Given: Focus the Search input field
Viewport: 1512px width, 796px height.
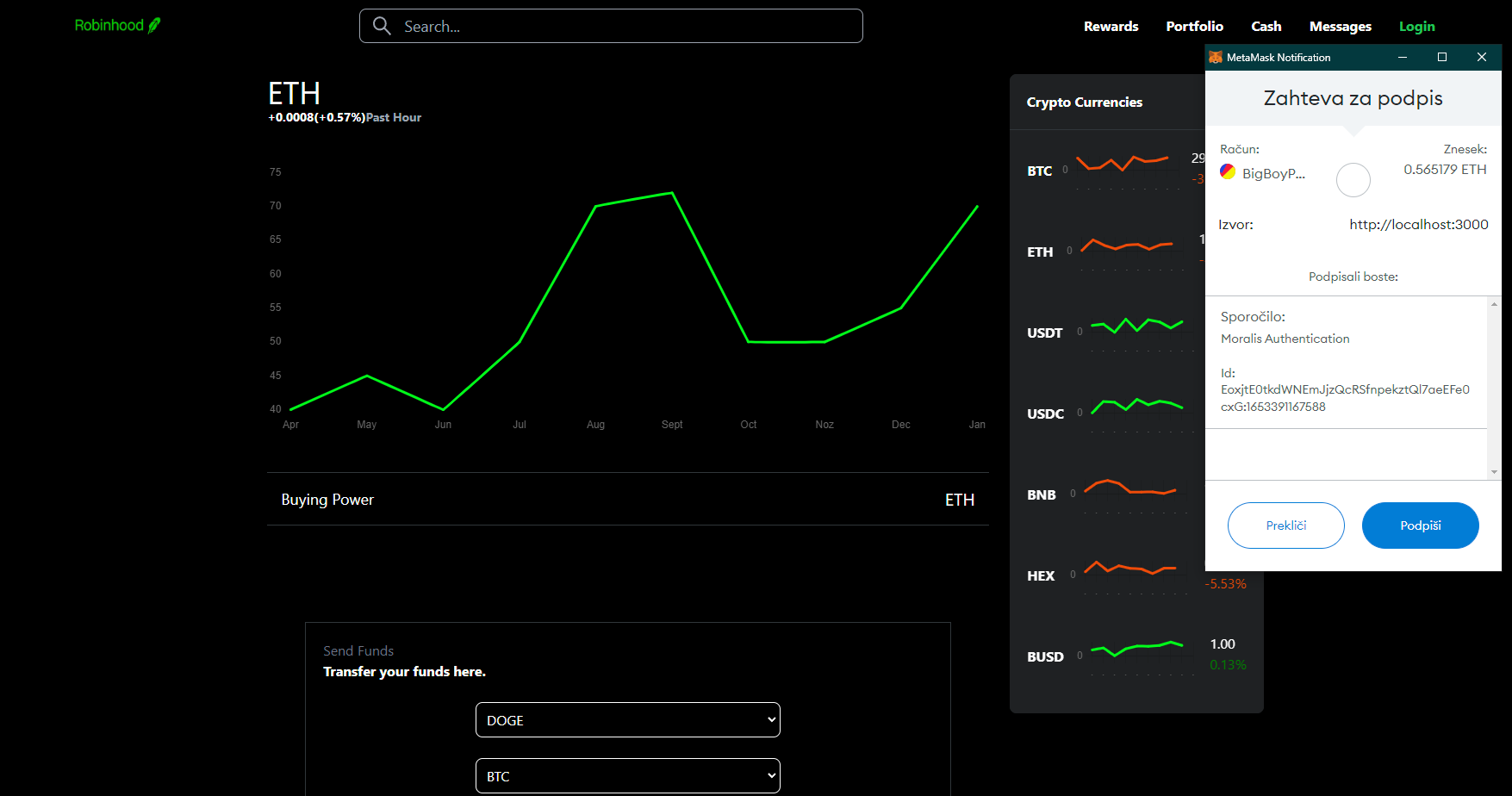Looking at the screenshot, I should point(611,26).
